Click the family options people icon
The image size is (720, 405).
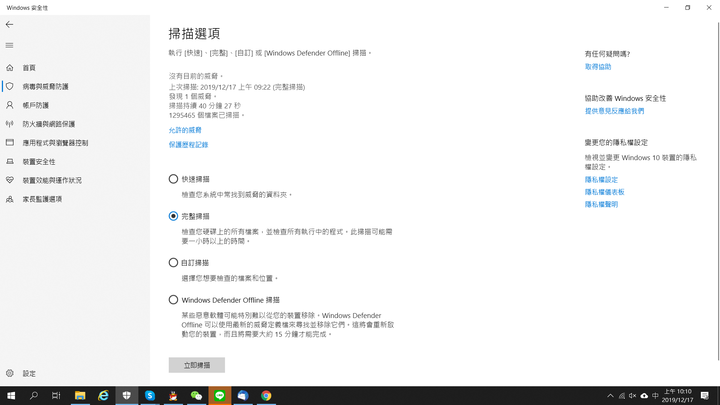point(10,199)
